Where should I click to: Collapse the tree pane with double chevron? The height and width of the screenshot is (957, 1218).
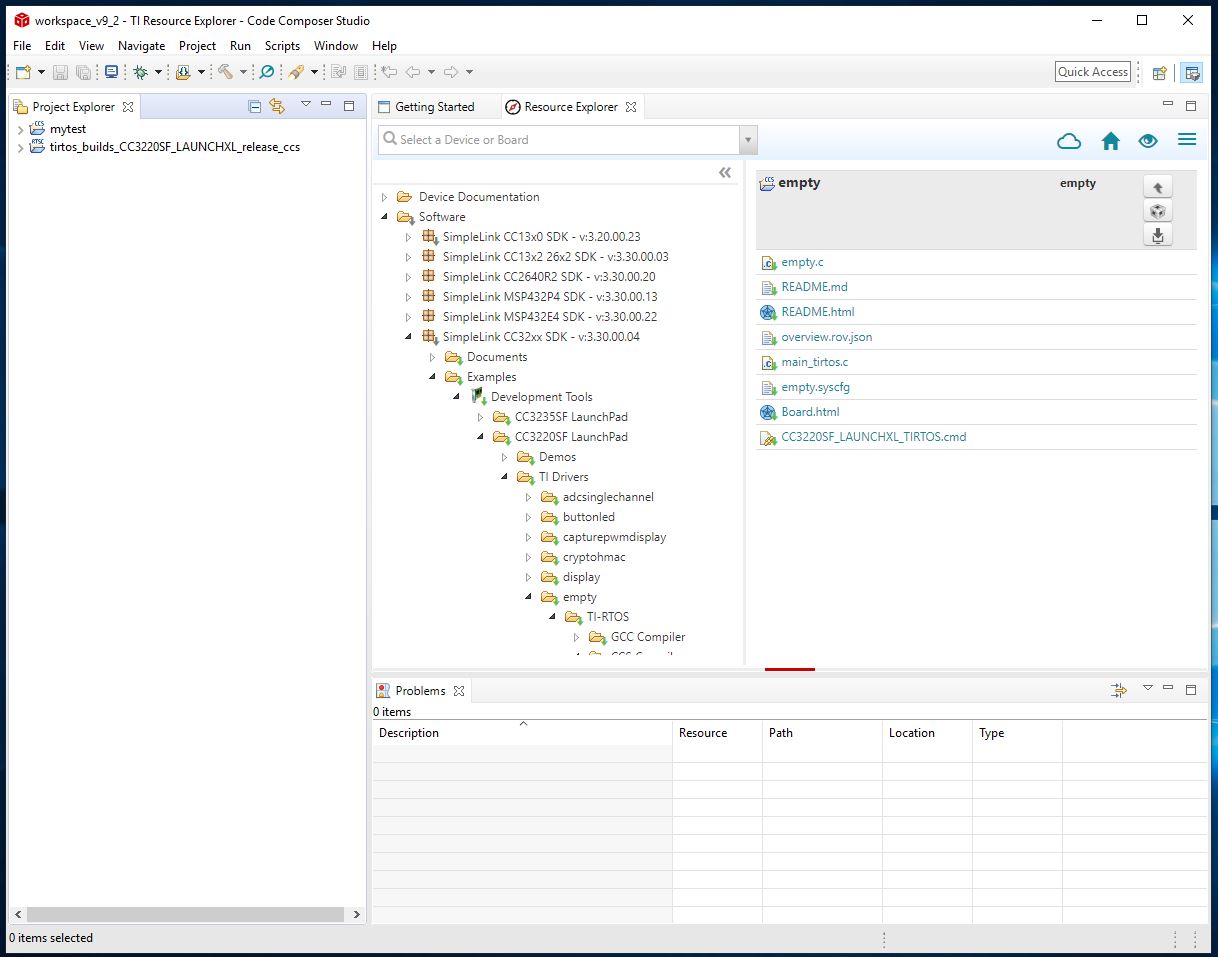point(725,173)
